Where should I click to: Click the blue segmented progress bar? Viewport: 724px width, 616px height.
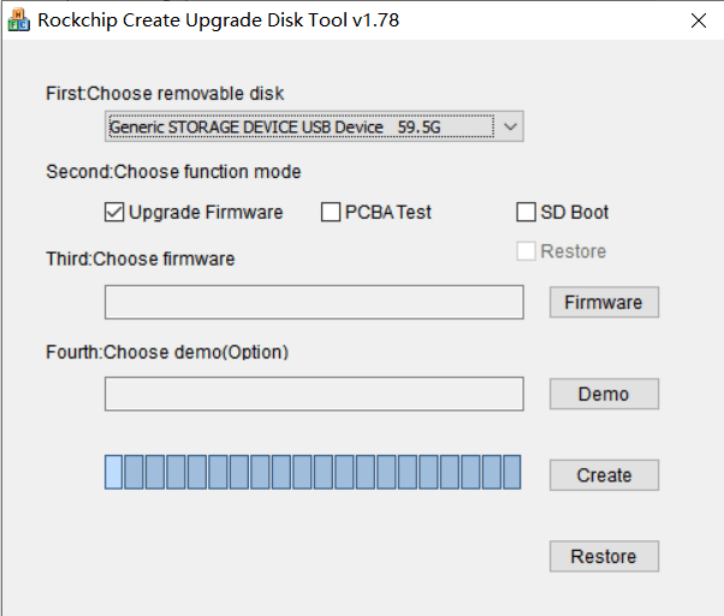tap(313, 471)
